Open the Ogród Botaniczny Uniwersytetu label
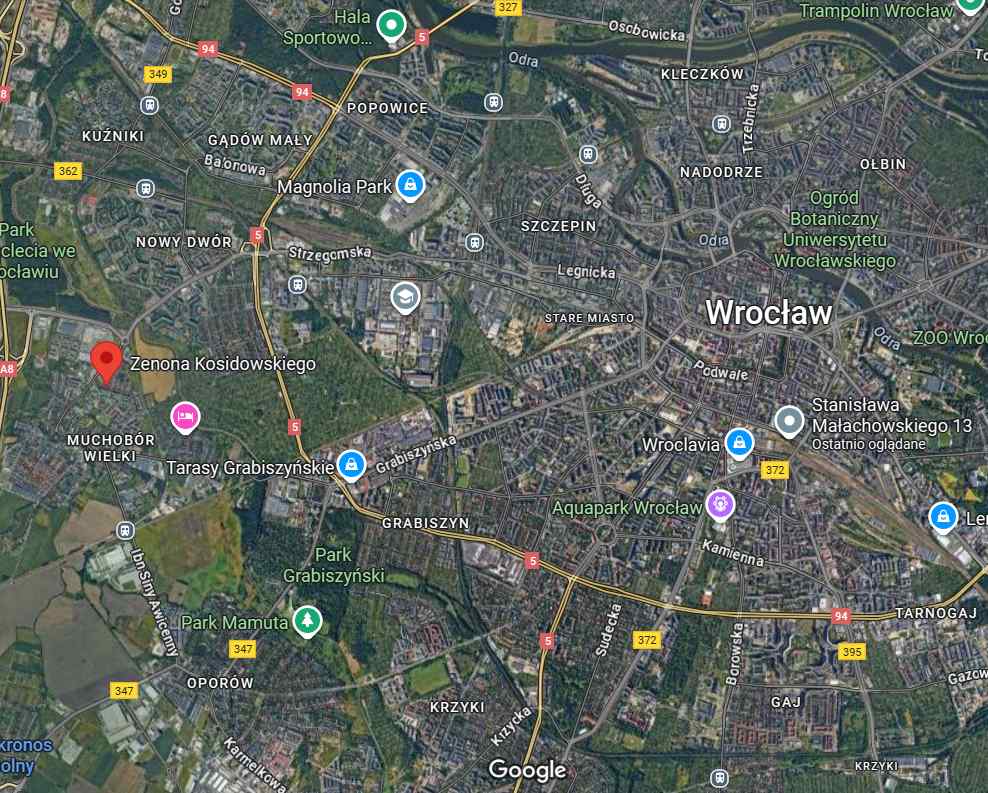This screenshot has height=793, width=988. pyautogui.click(x=834, y=229)
